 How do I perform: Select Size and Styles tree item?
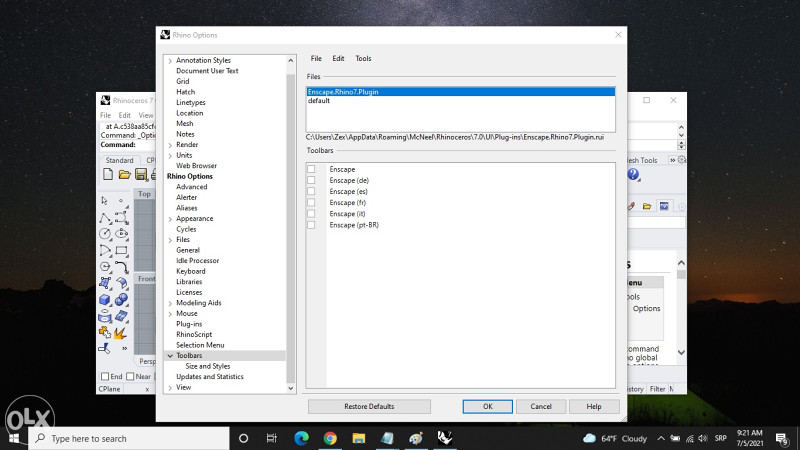pyautogui.click(x=208, y=366)
